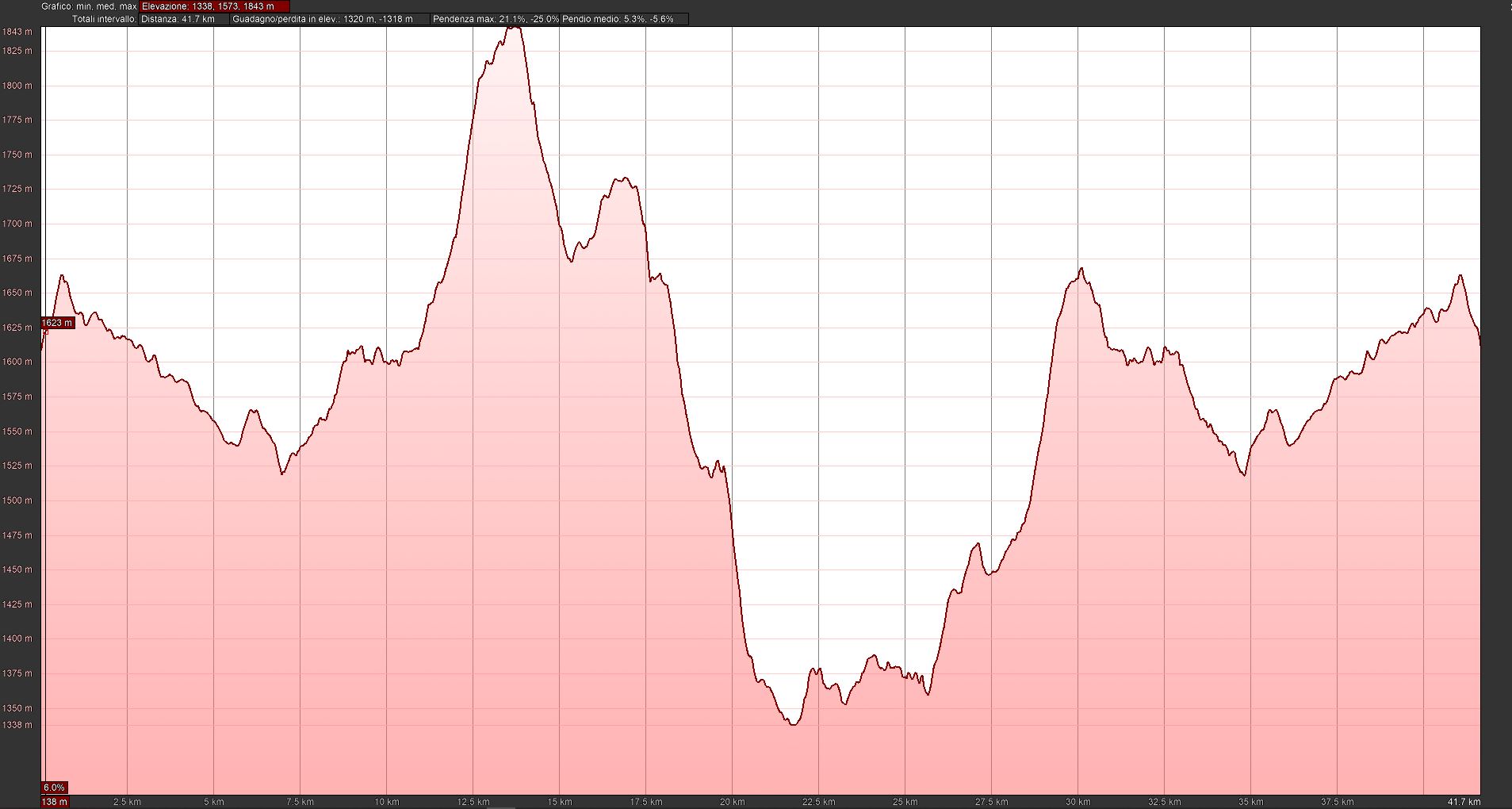This screenshot has width=1512, height=809.
Task: Click the highest peak of the elevation profile
Action: [514, 28]
